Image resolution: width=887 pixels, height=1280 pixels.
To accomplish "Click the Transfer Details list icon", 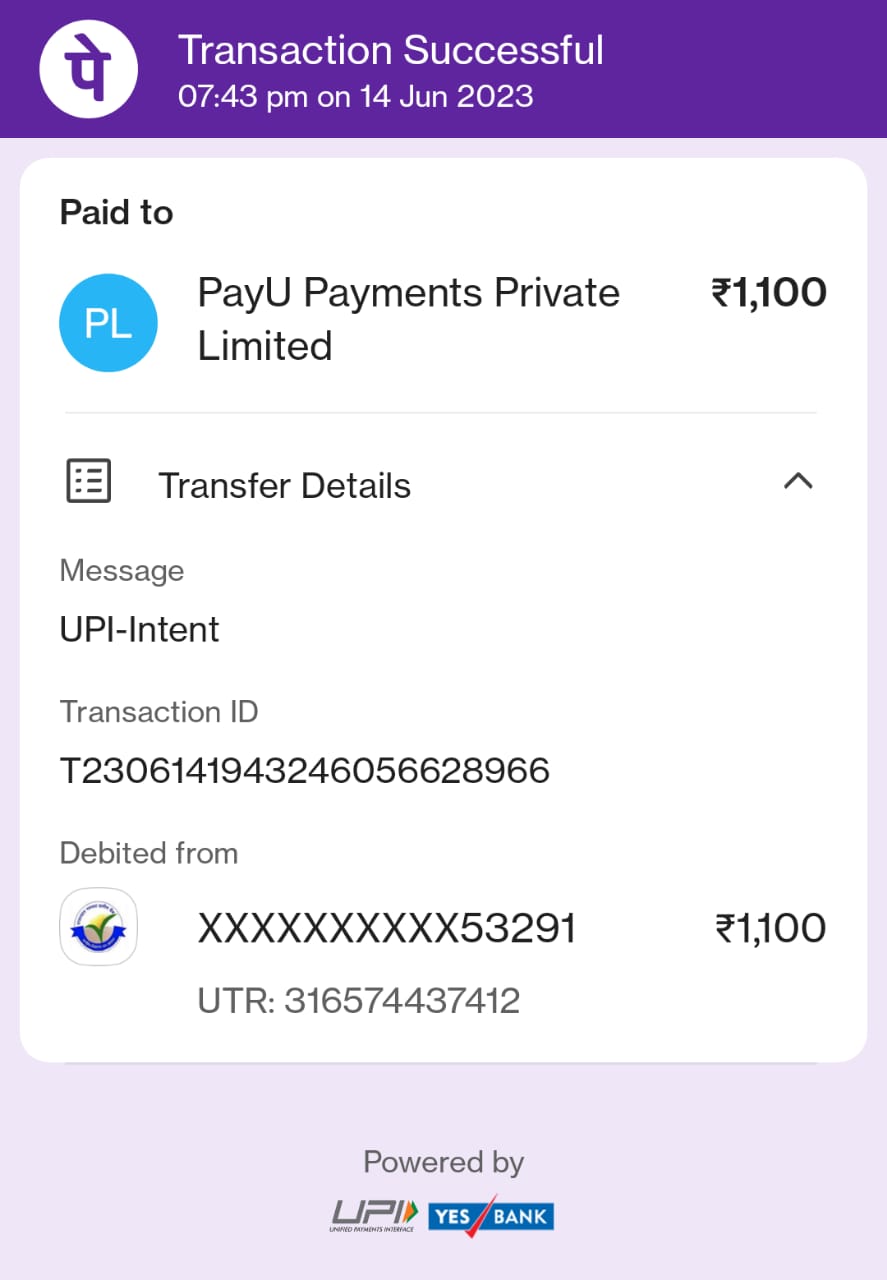I will click(89, 481).
